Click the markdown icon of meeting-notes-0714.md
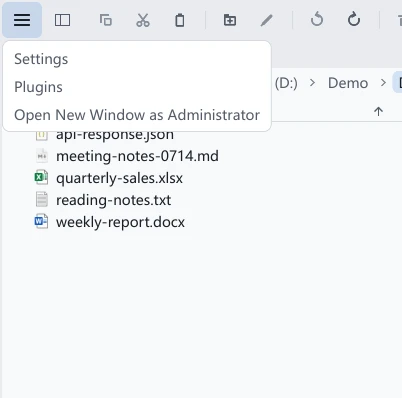The width and height of the screenshot is (402, 398). pos(42,156)
